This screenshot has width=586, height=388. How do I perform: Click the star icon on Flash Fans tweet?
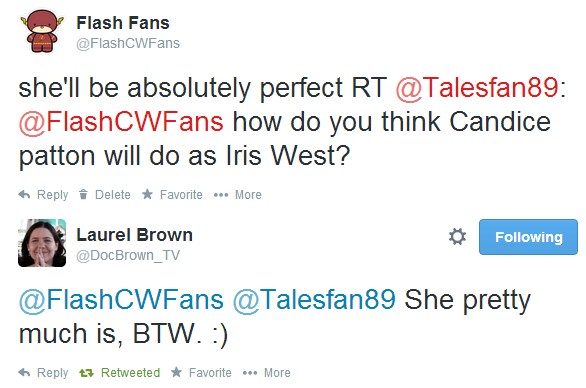pos(147,194)
